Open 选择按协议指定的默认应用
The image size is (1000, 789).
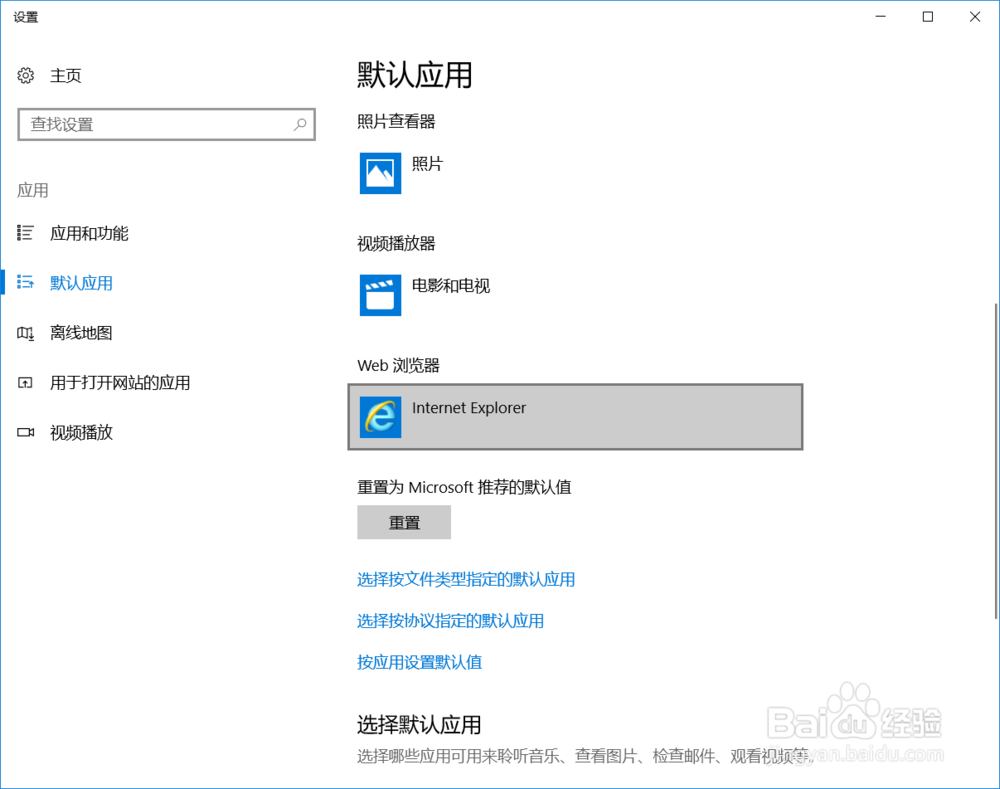tap(451, 621)
